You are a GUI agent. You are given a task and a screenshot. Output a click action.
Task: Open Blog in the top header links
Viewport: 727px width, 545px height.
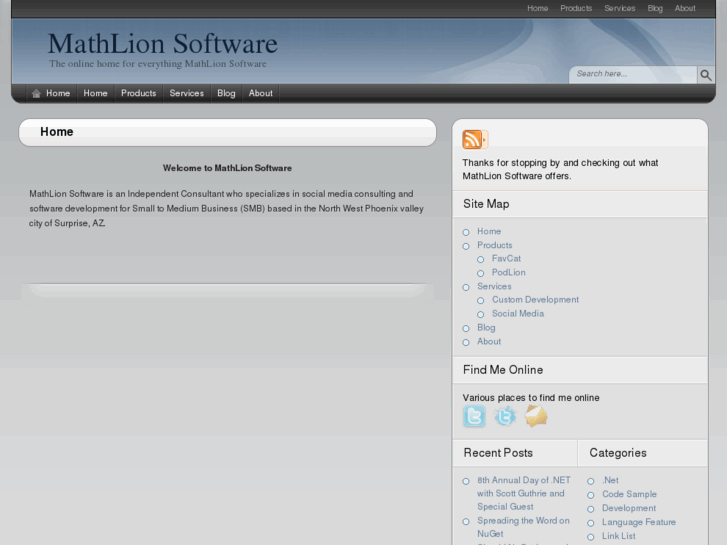(655, 8)
